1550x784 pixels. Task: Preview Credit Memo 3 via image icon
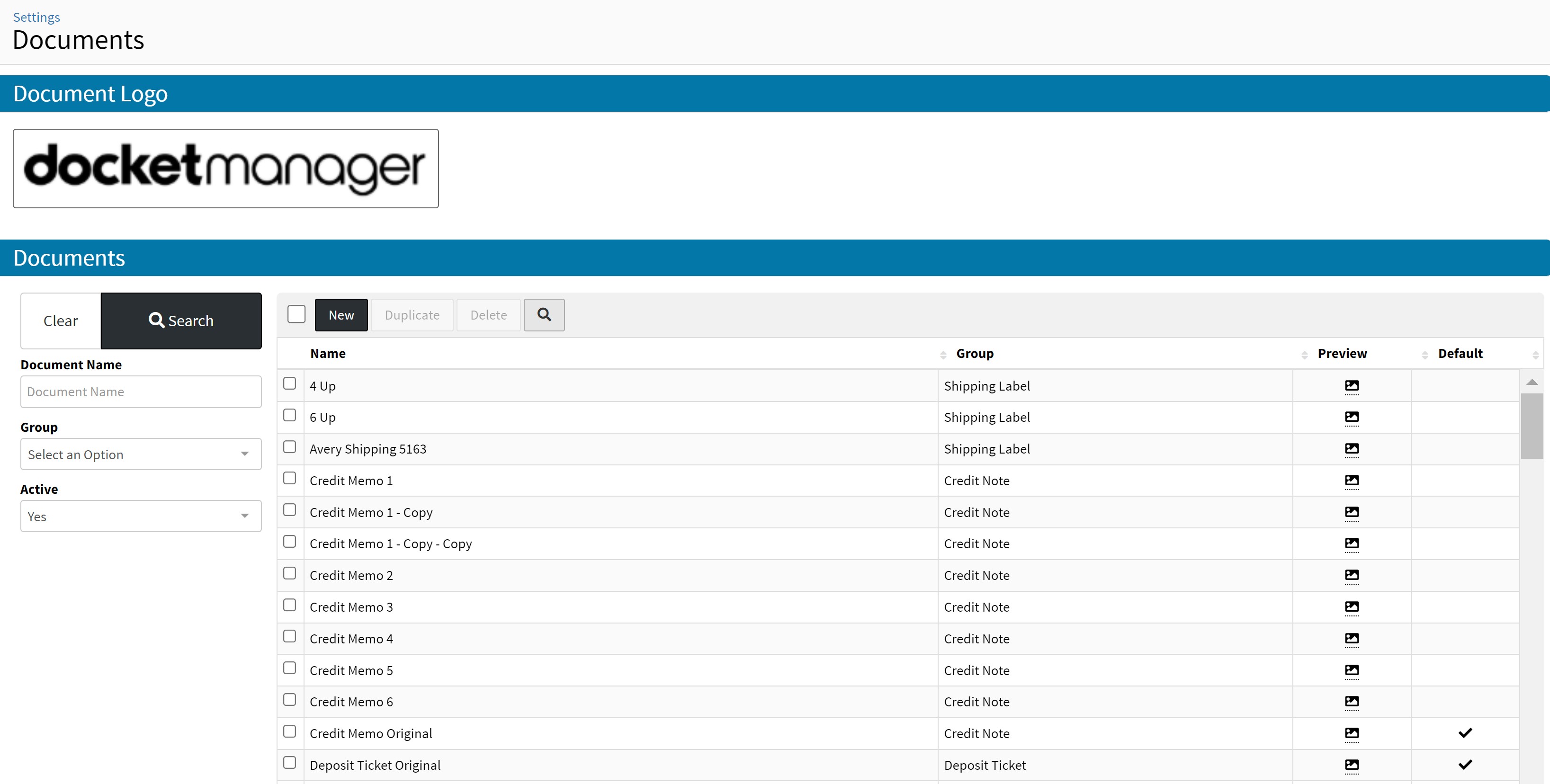[1352, 607]
